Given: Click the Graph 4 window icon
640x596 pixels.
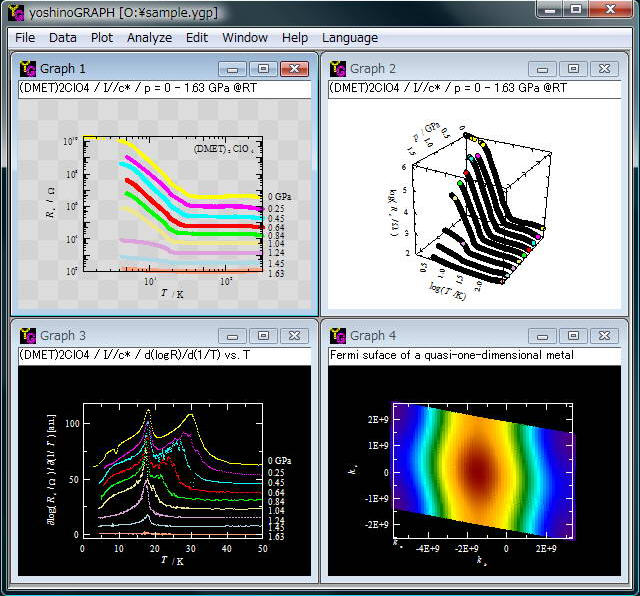Looking at the screenshot, I should (x=337, y=335).
